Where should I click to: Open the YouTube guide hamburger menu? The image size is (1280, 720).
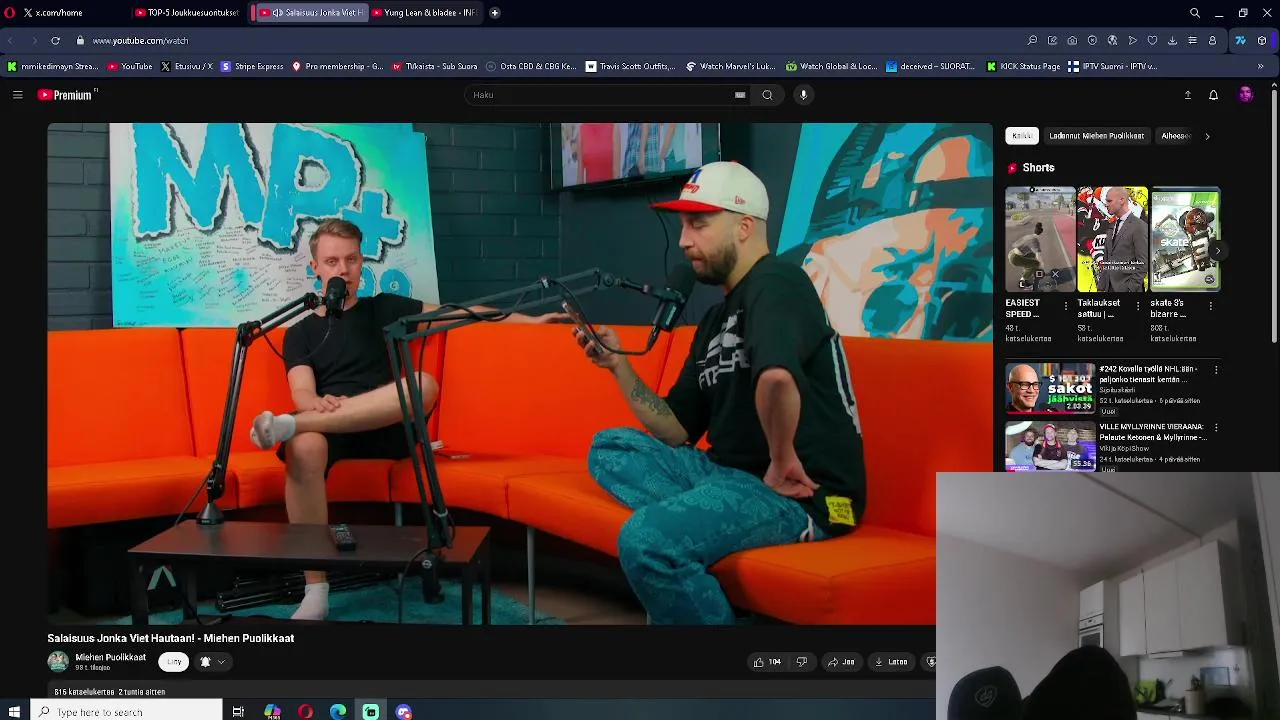click(x=17, y=95)
